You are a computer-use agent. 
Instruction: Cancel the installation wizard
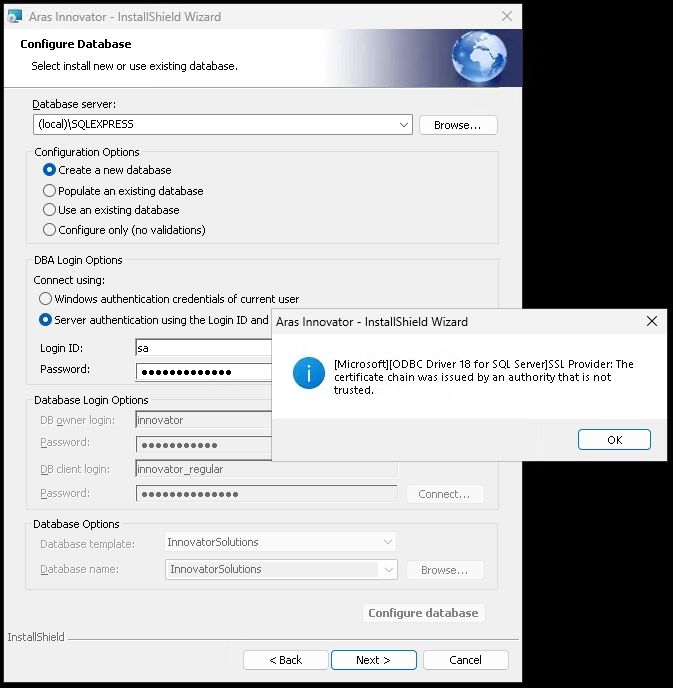click(465, 660)
